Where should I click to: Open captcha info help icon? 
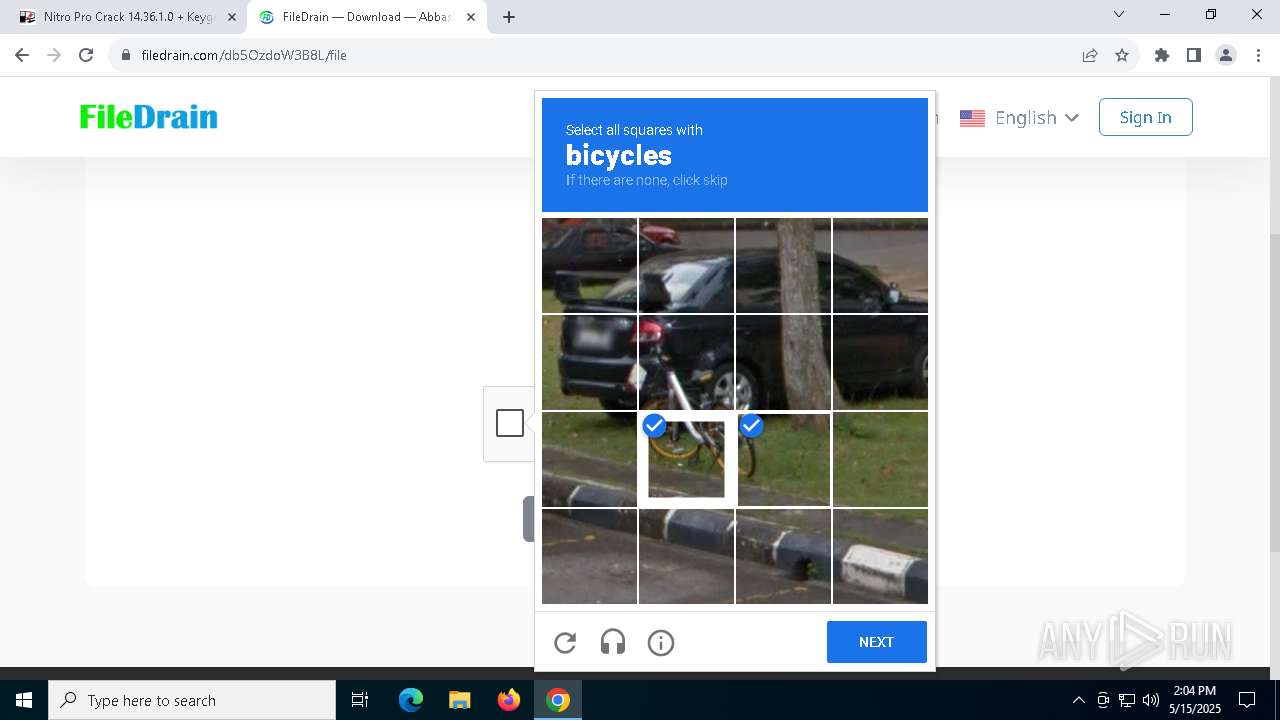[661, 643]
